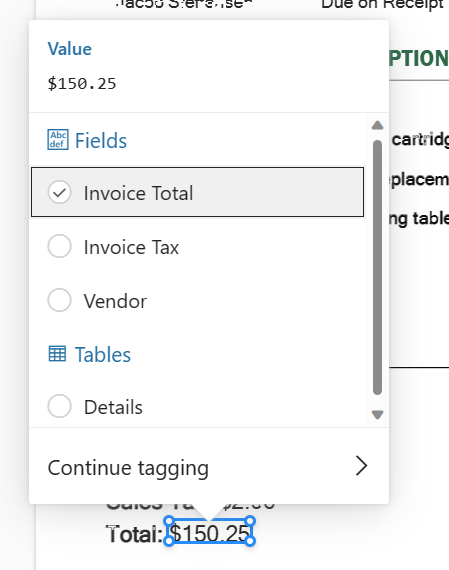
Task: Select the highlighted $150.25 total in document
Action: pyautogui.click(x=210, y=531)
